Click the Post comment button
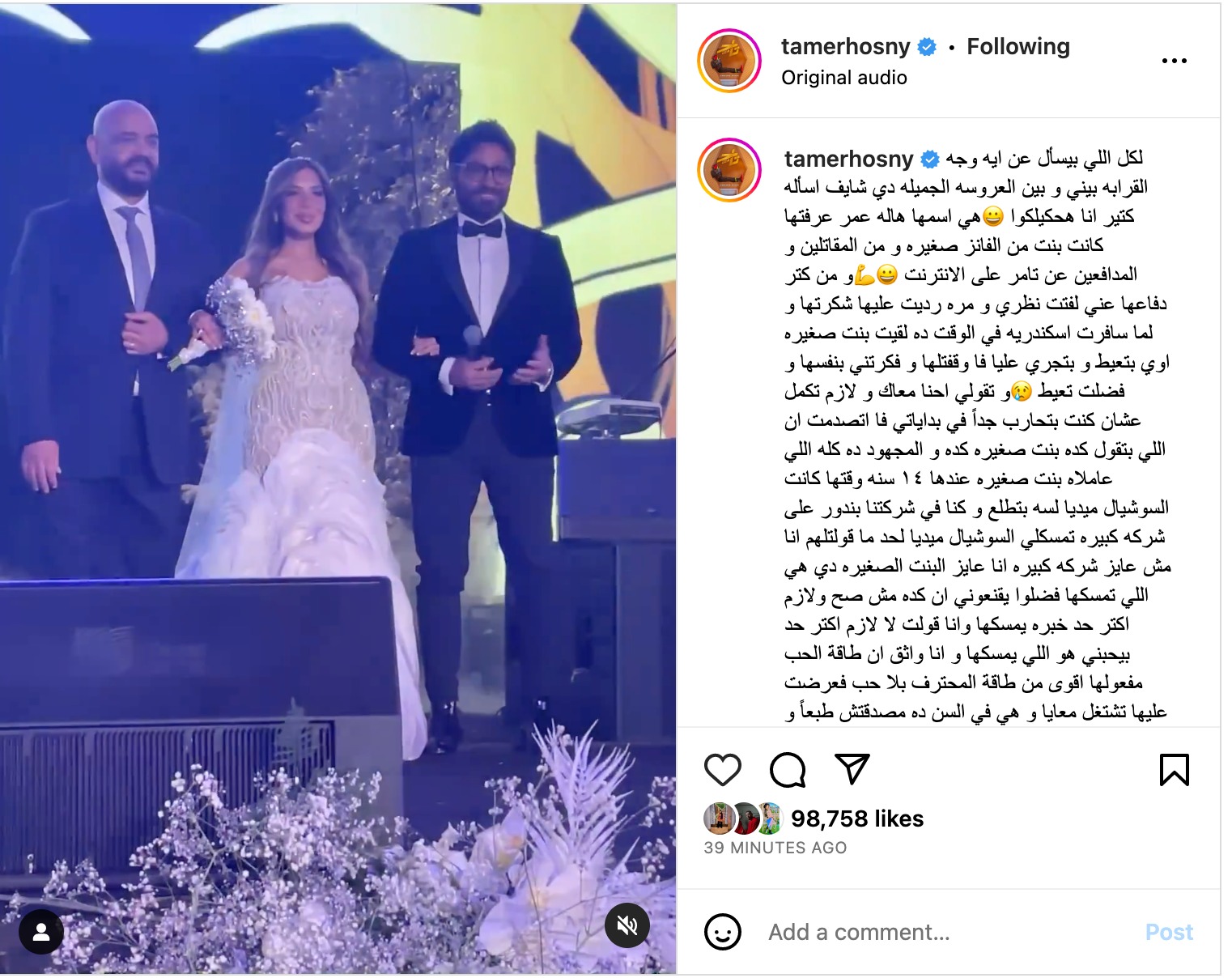 click(1169, 932)
